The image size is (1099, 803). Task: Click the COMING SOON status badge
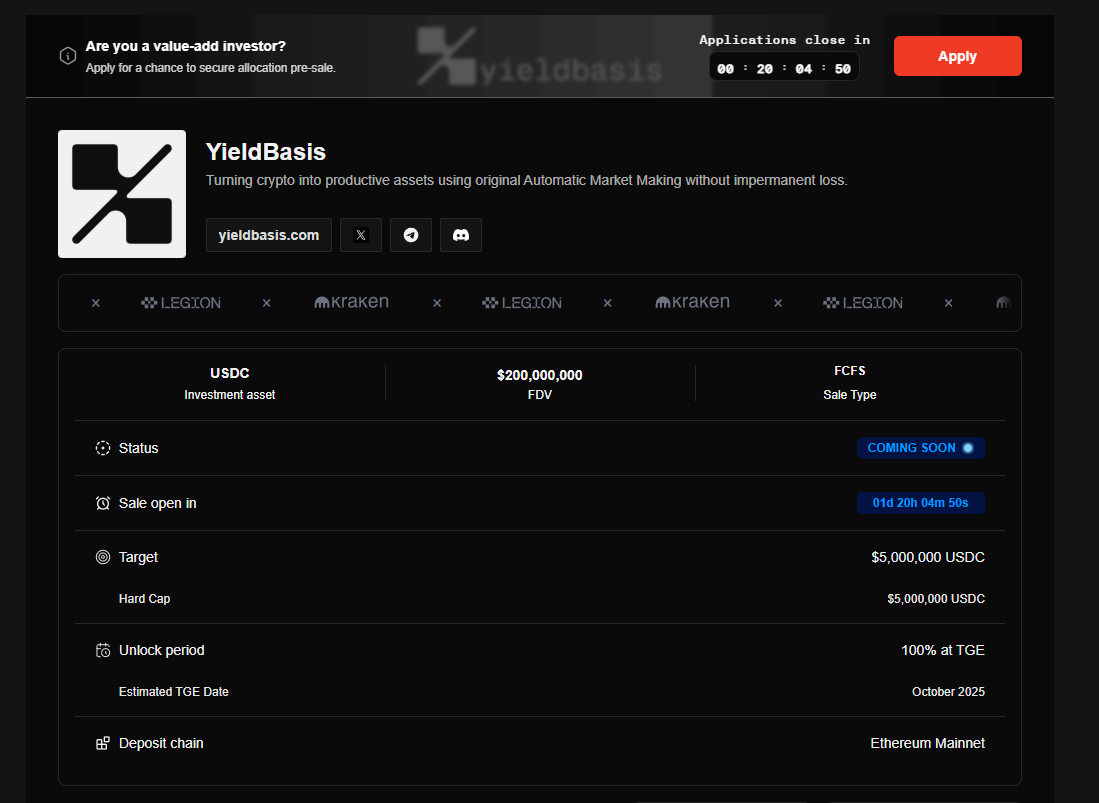click(920, 448)
